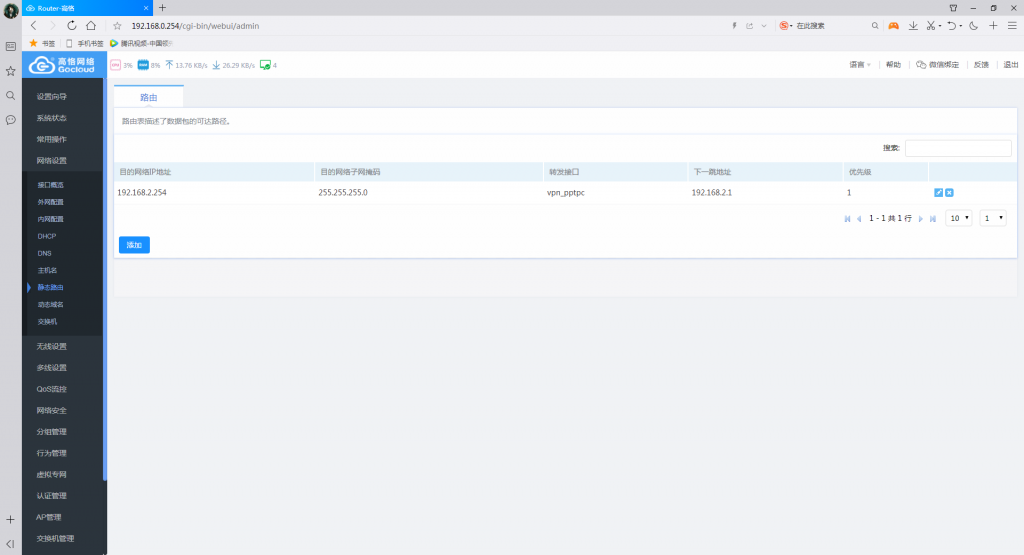Screen dimensions: 1024x555
Task: Open the 手机书签 bookmarks folder
Action: point(84,43)
